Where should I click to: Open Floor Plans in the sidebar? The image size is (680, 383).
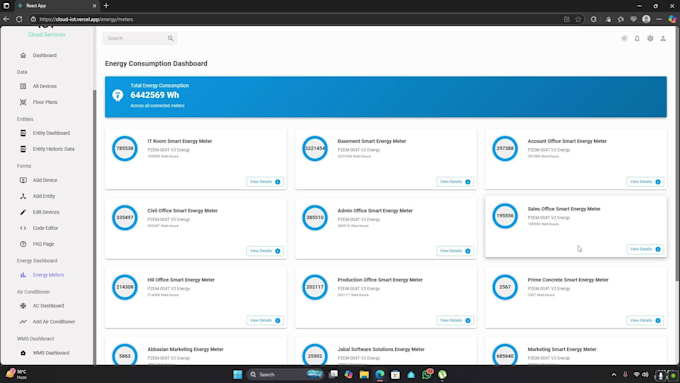coord(44,102)
